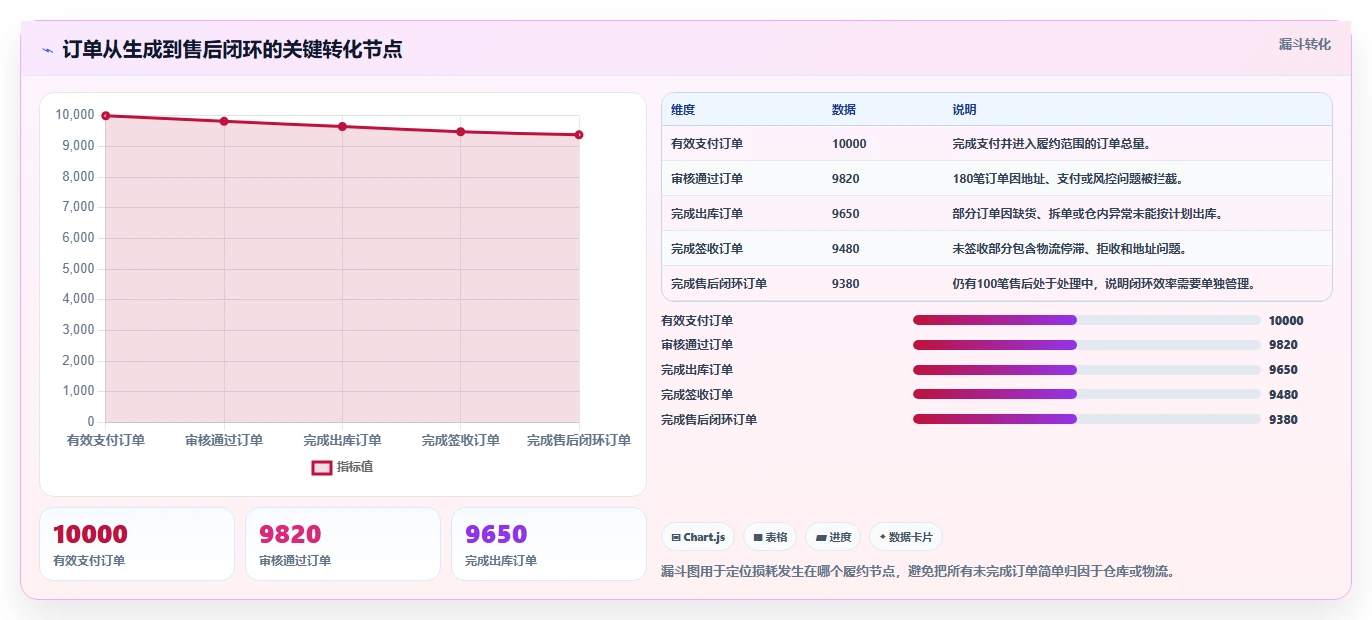Toggle the 指标值 legend swatch
Image resolution: width=1372 pixels, height=620 pixels.
pyautogui.click(x=322, y=467)
